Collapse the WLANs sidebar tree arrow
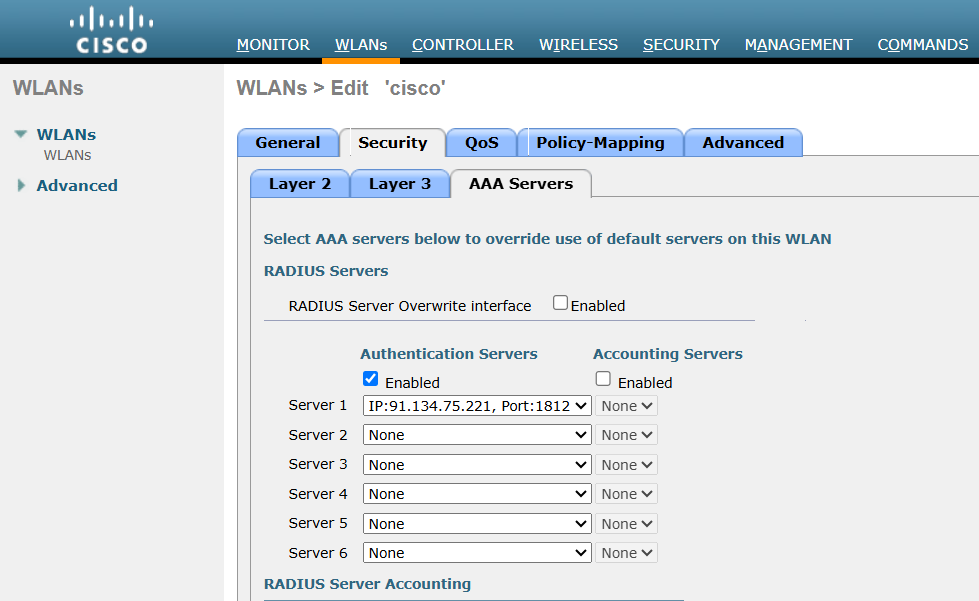The width and height of the screenshot is (979, 601). pyautogui.click(x=21, y=134)
